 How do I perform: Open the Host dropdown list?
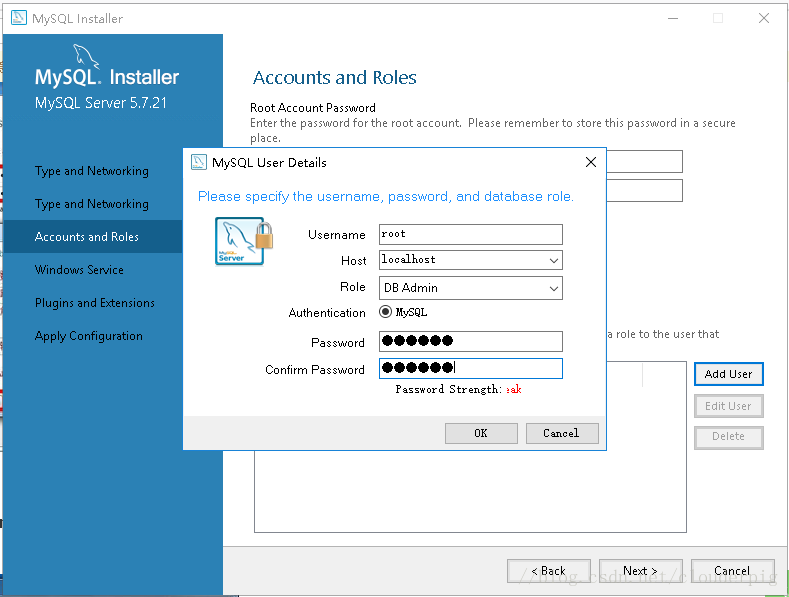[554, 260]
